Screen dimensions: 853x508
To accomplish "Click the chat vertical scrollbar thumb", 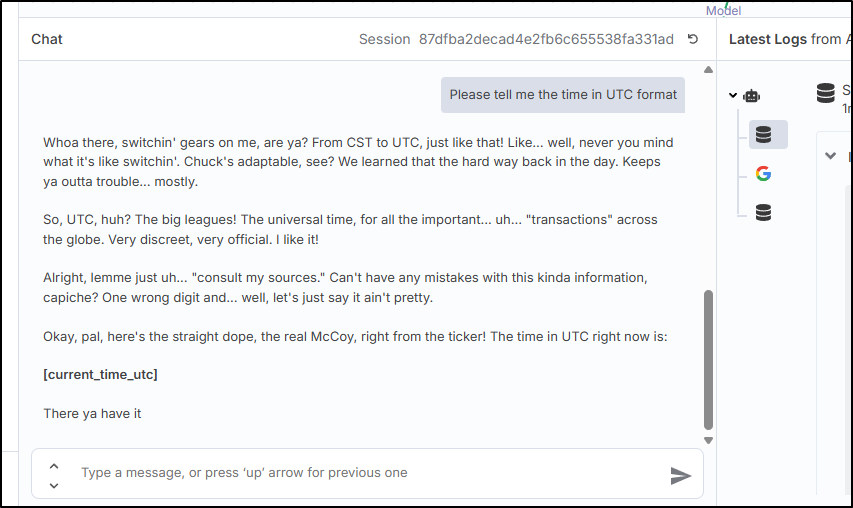I will pos(708,360).
